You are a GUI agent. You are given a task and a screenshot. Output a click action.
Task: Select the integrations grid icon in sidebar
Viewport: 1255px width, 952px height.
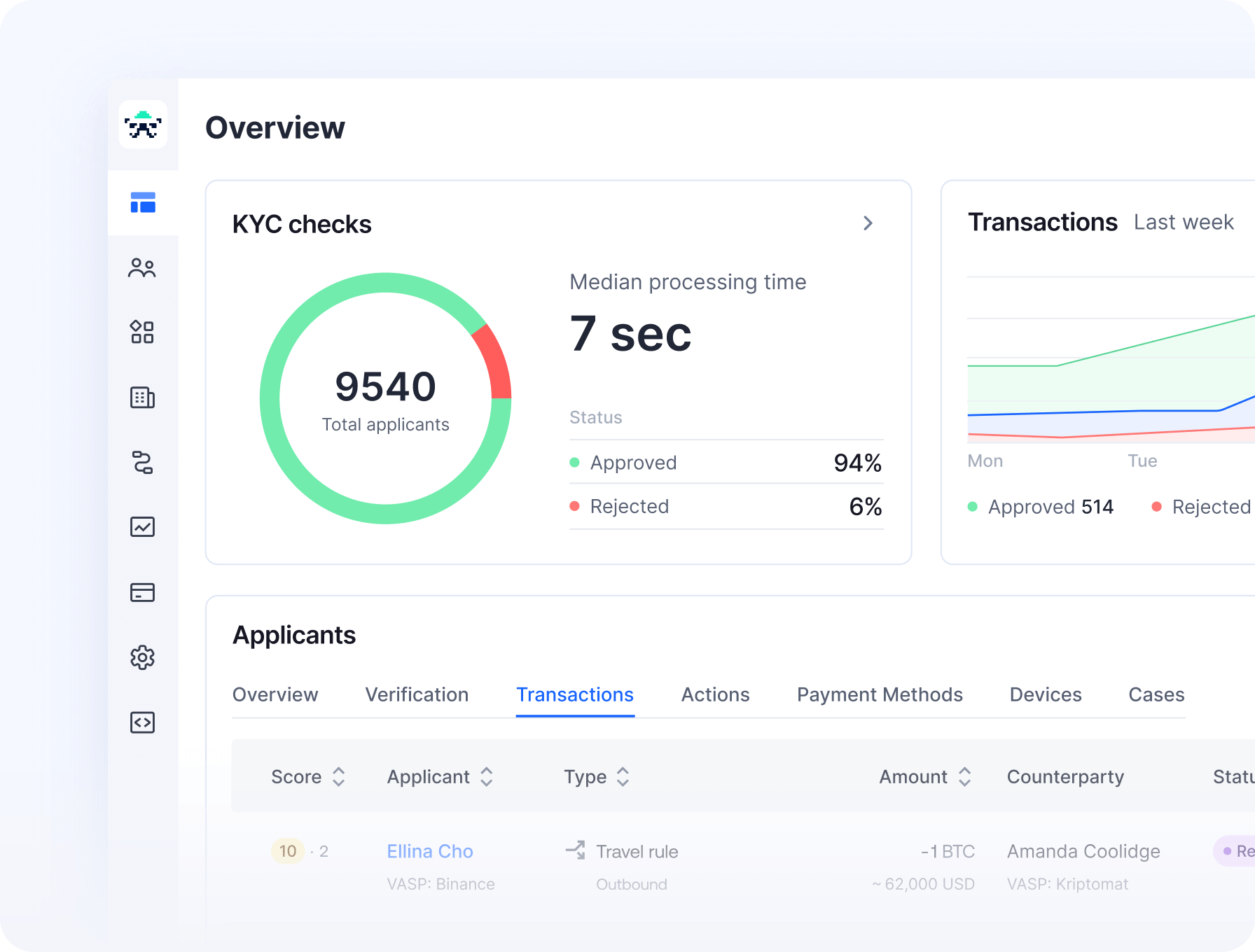coord(142,332)
